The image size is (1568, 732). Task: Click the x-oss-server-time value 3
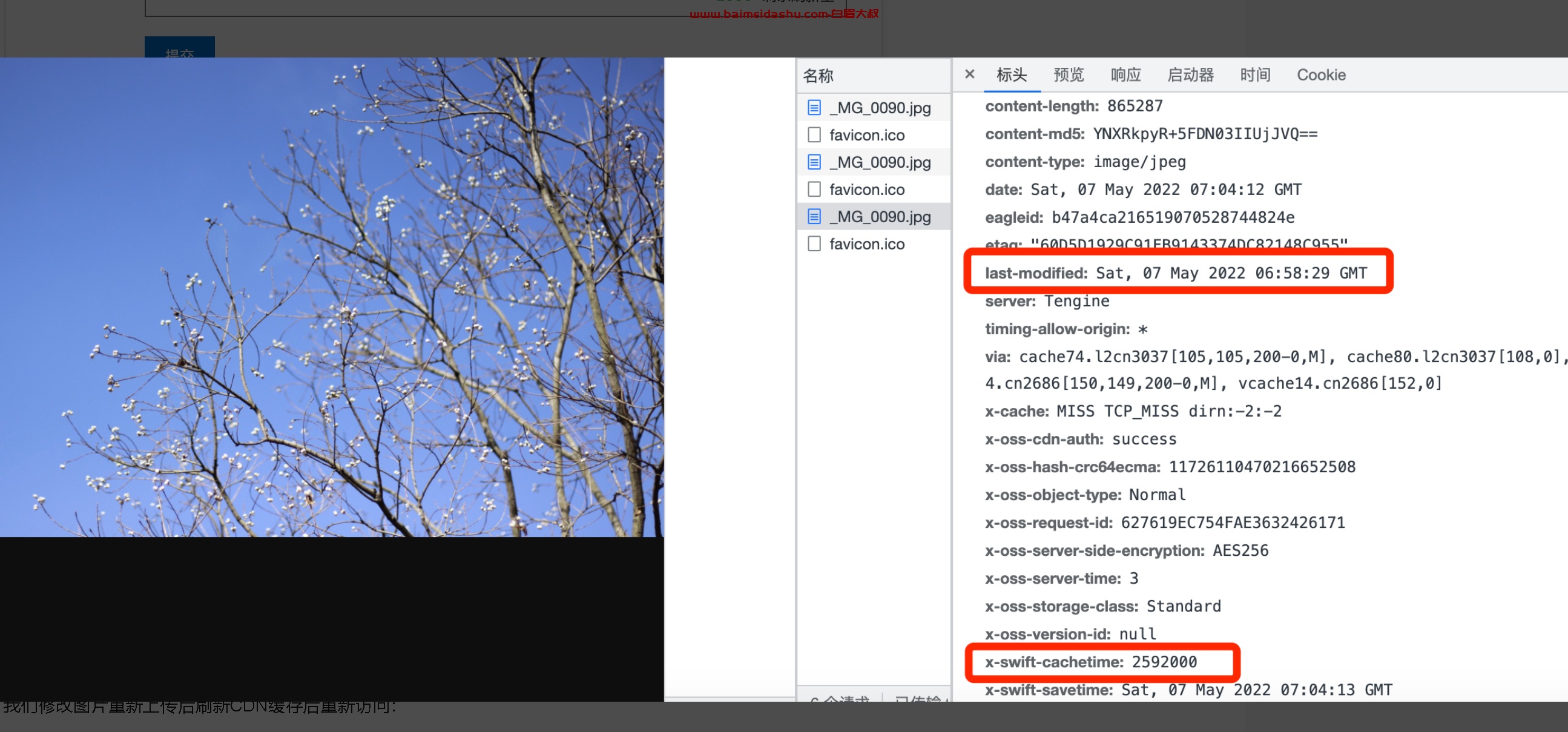(x=1133, y=579)
